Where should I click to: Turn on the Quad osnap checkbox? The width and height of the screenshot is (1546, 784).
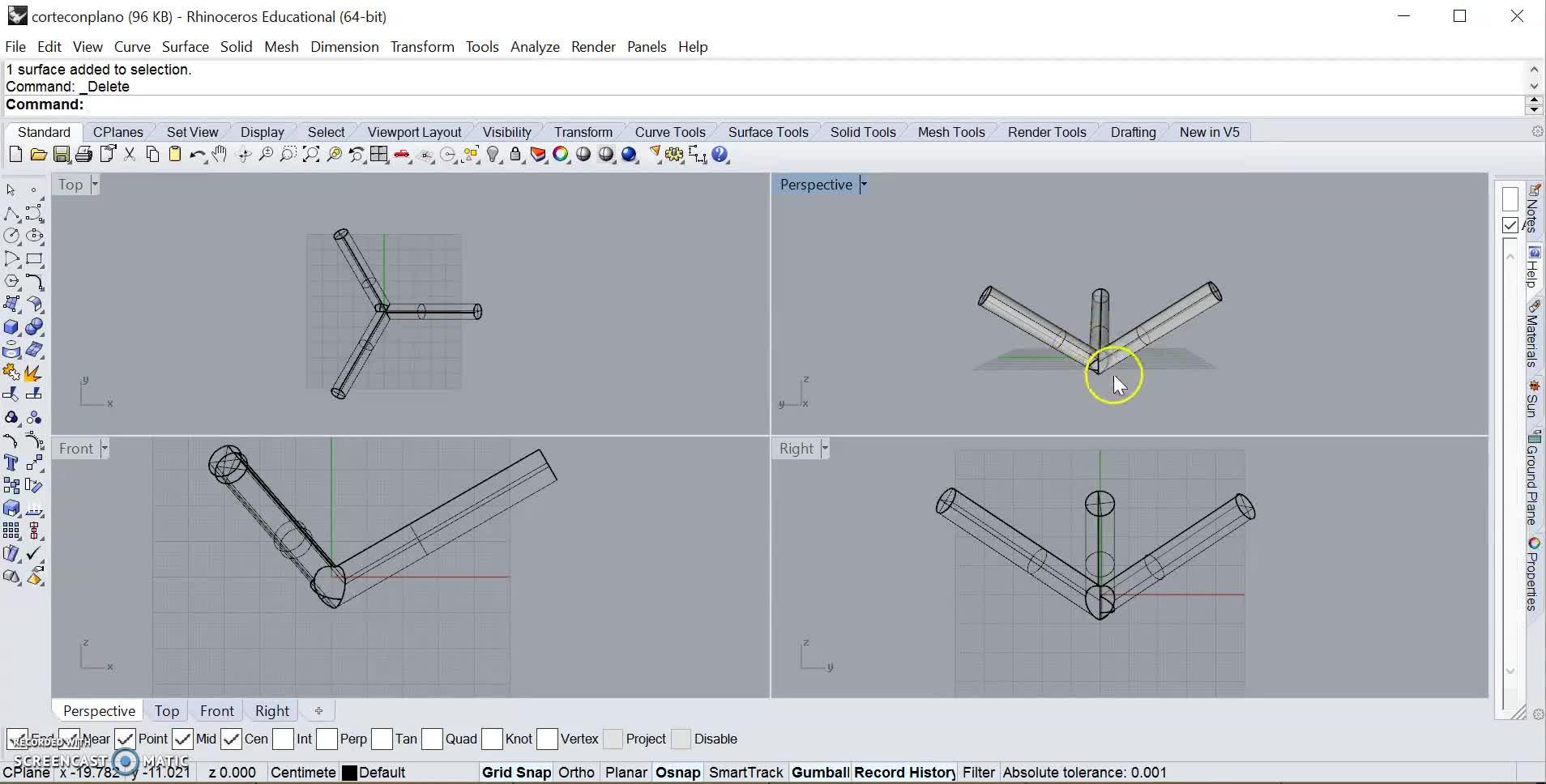tap(432, 739)
